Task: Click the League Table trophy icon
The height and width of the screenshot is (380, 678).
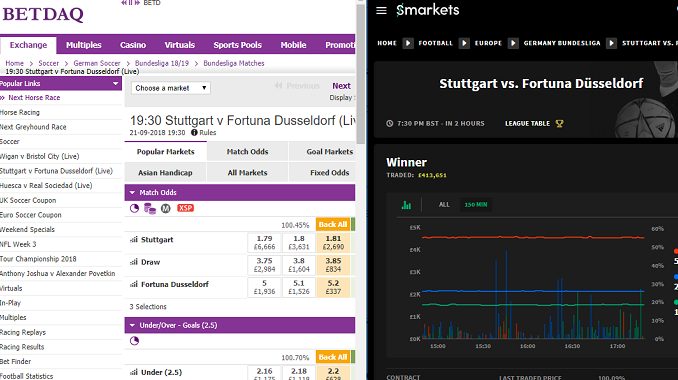Action: tap(559, 124)
